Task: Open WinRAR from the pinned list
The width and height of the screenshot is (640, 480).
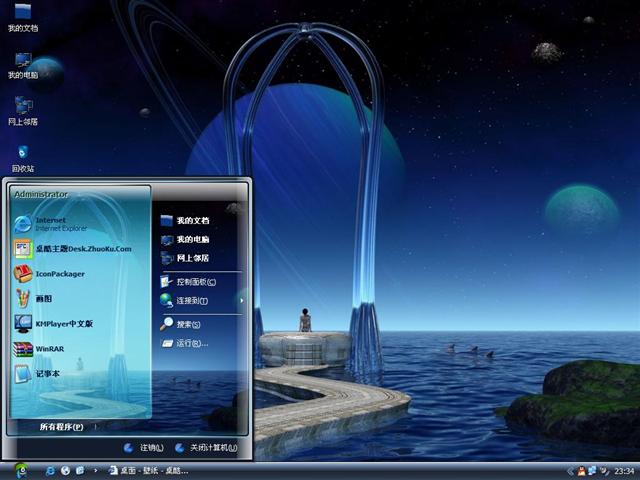Action: pyautogui.click(x=48, y=349)
